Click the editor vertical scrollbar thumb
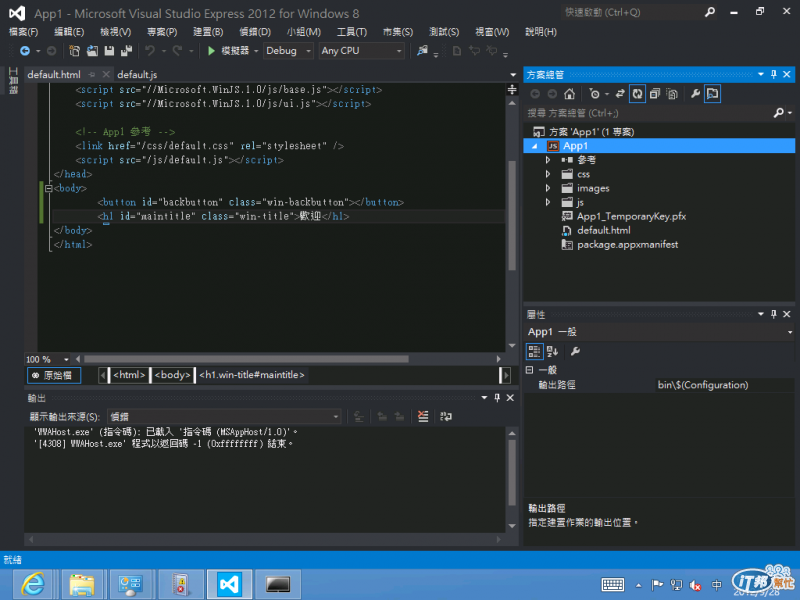 (512, 215)
